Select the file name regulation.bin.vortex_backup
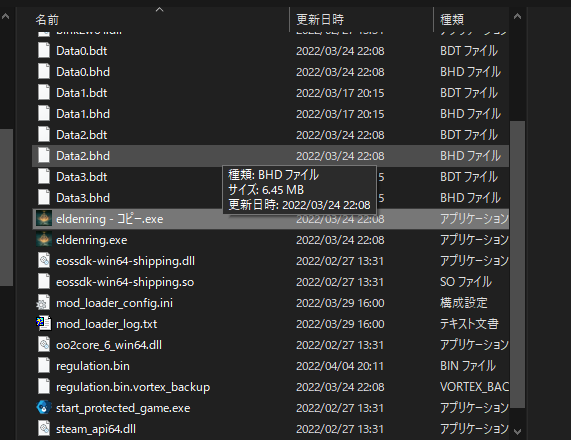This screenshot has height=440, width=571. point(133,387)
